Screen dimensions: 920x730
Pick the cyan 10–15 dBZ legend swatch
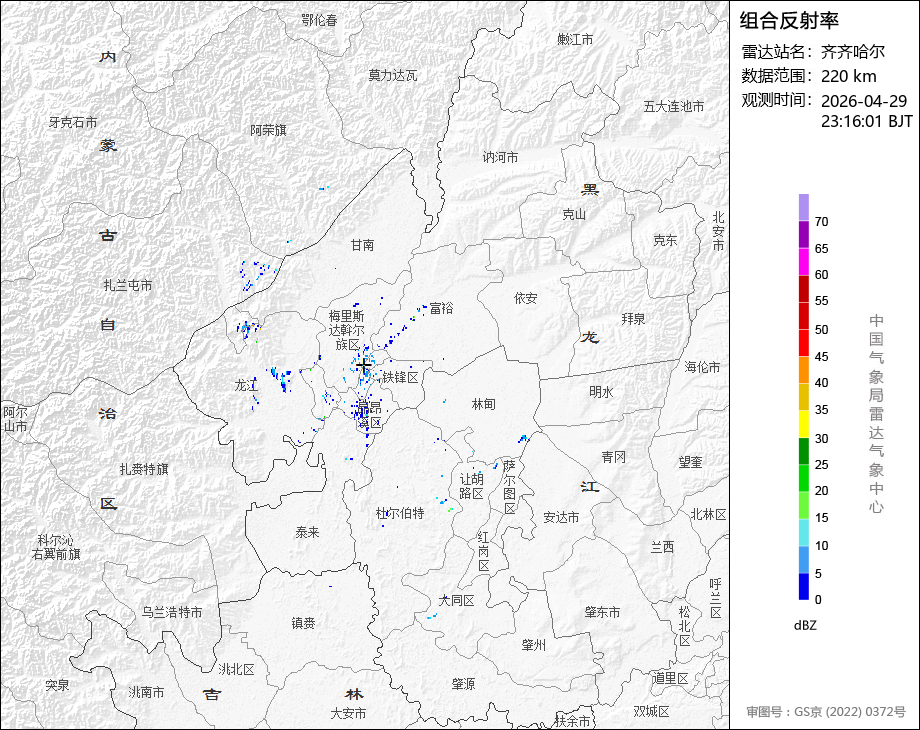[804, 532]
